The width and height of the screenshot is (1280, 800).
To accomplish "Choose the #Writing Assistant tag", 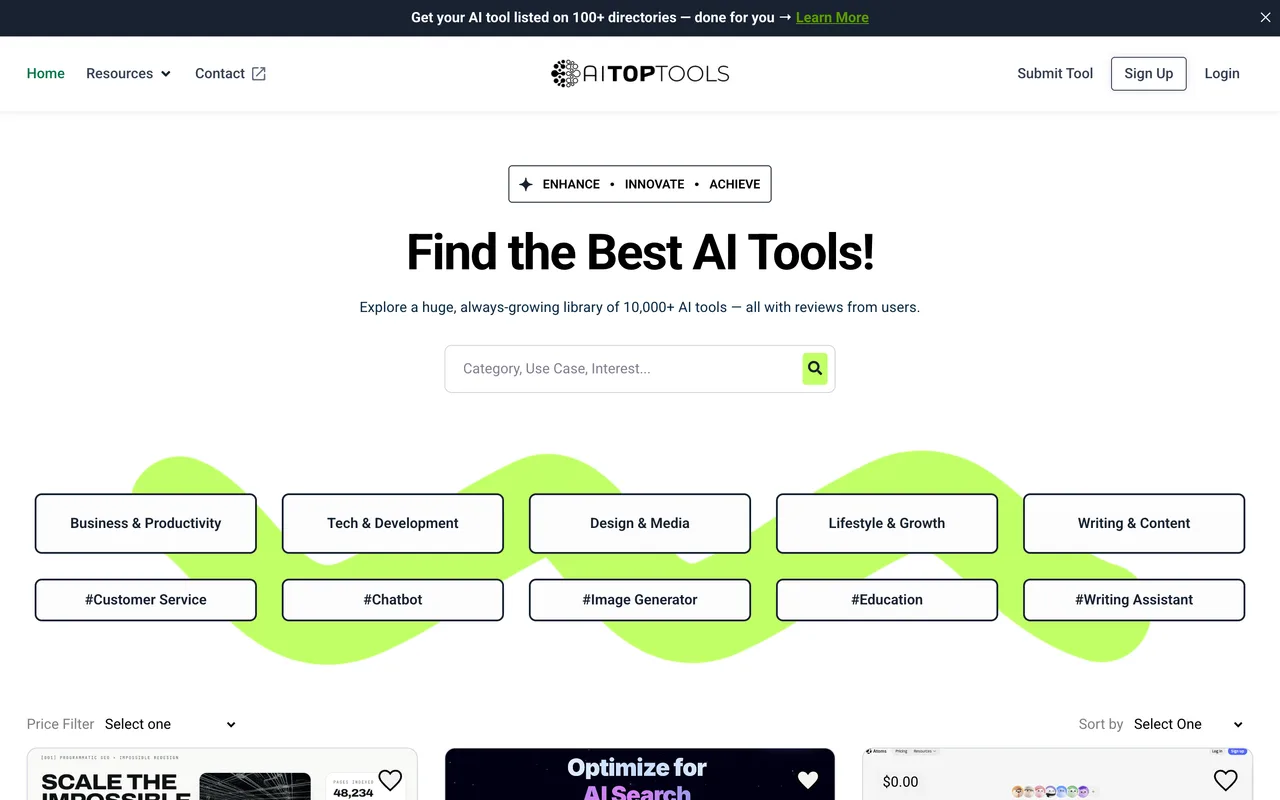I will click(1134, 600).
